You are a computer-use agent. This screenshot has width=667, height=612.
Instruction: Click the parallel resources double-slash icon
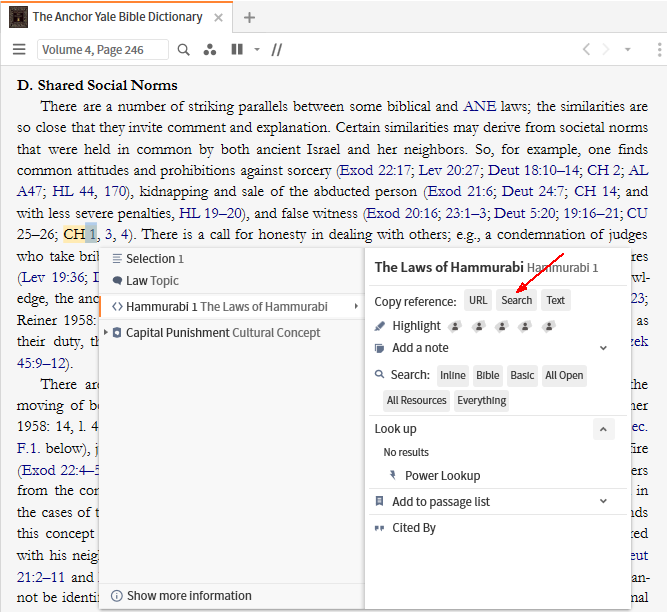click(277, 50)
